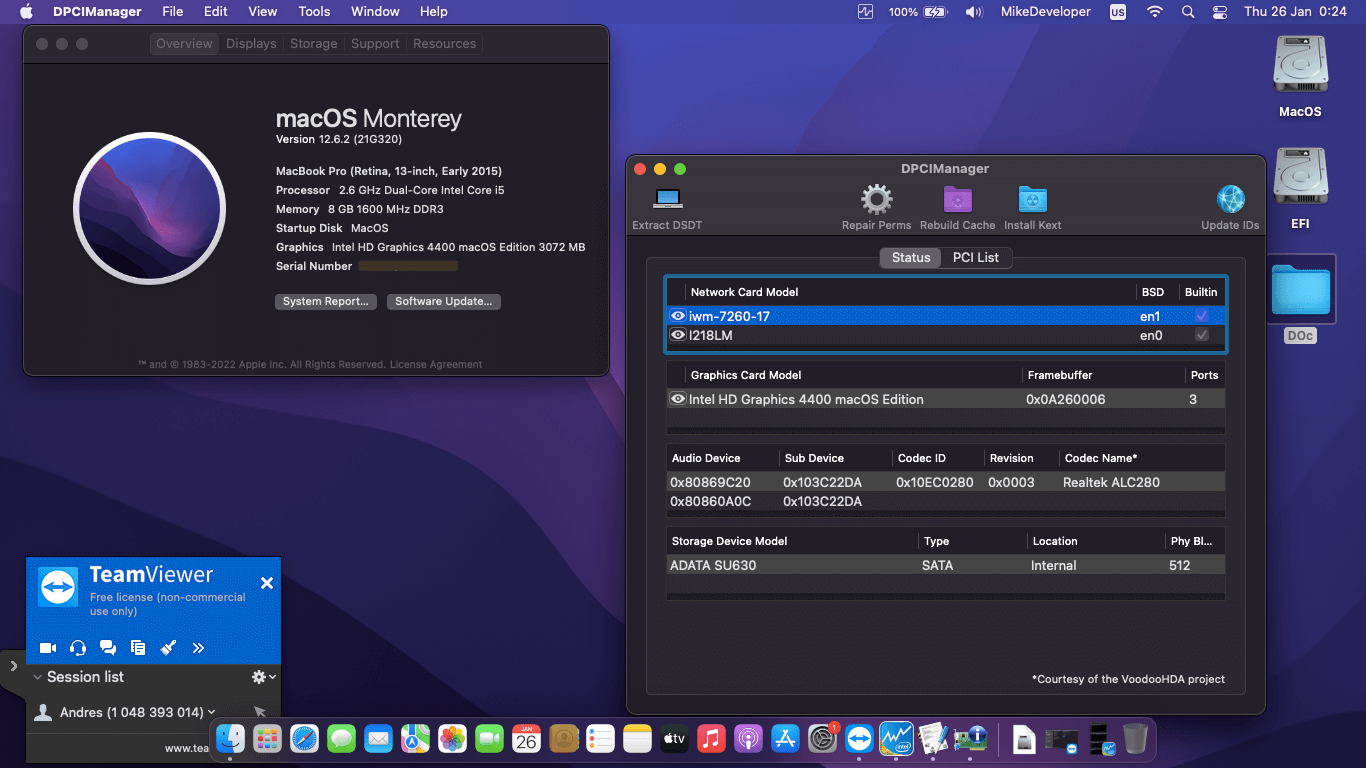Click the Repair Perms gear icon
The image size is (1366, 768).
pyautogui.click(x=877, y=199)
